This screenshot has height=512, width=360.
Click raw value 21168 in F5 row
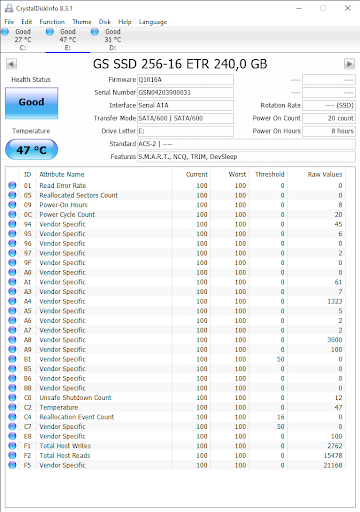pyautogui.click(x=333, y=465)
